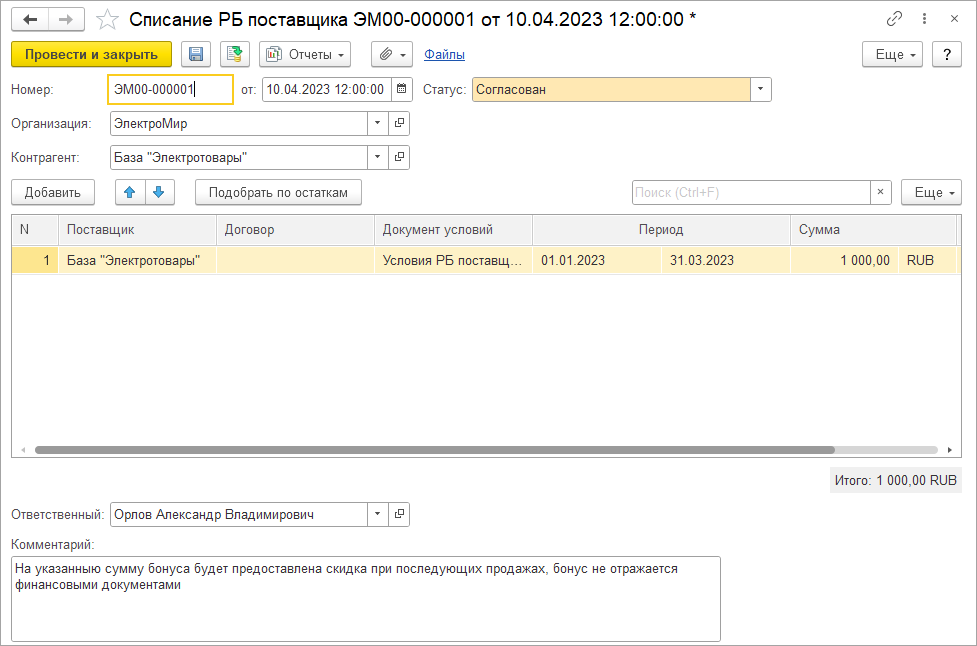Viewport: 977px width, 646px height.
Task: Open the calendar picker for the date
Action: [401, 89]
